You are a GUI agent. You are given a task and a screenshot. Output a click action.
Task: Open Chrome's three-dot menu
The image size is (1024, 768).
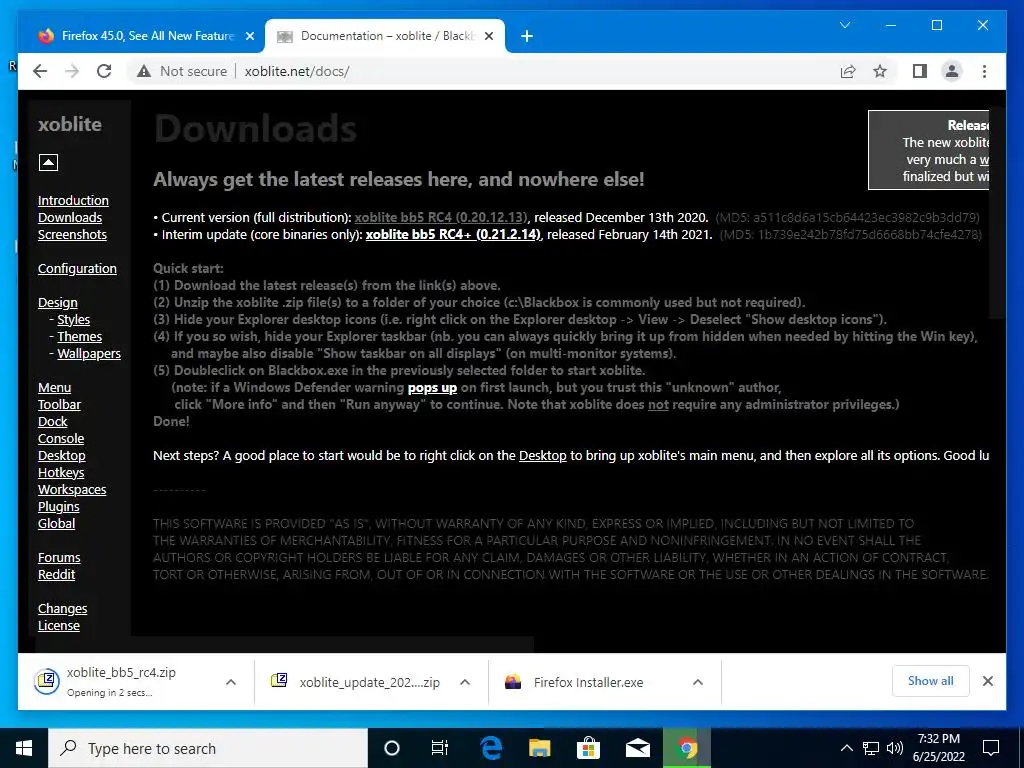point(984,71)
